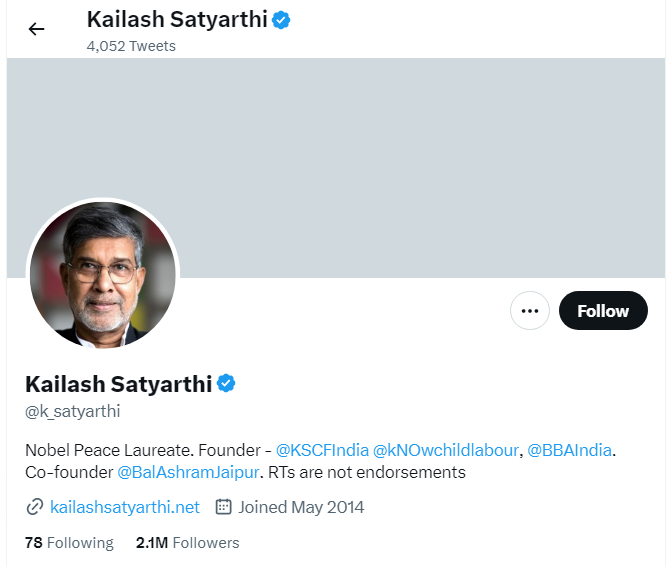Viewport: 670px width, 567px height.
Task: Open the @kNOwchildlabour mention link
Action: coord(446,450)
